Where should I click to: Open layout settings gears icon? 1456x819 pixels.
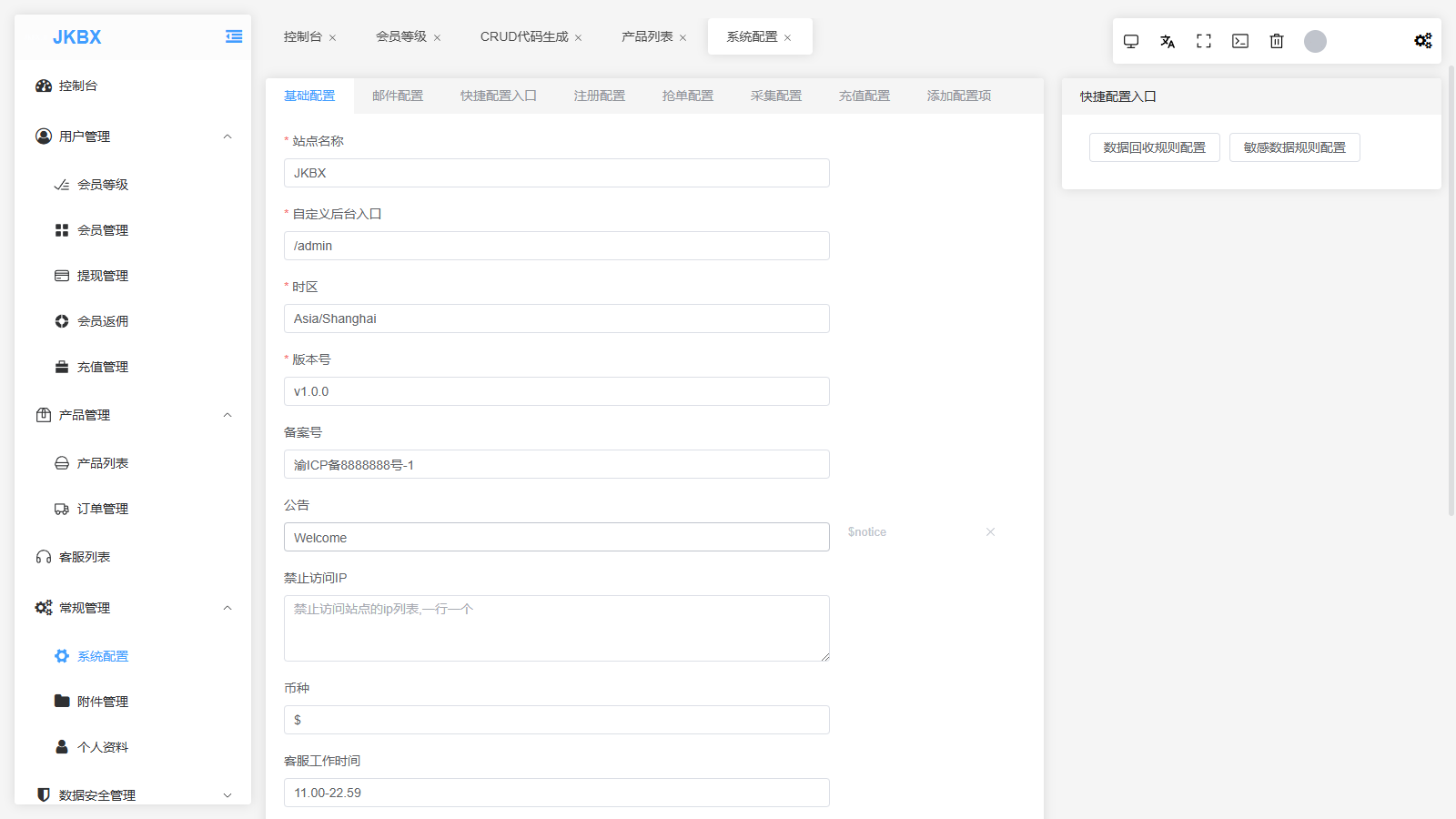pyautogui.click(x=1422, y=41)
